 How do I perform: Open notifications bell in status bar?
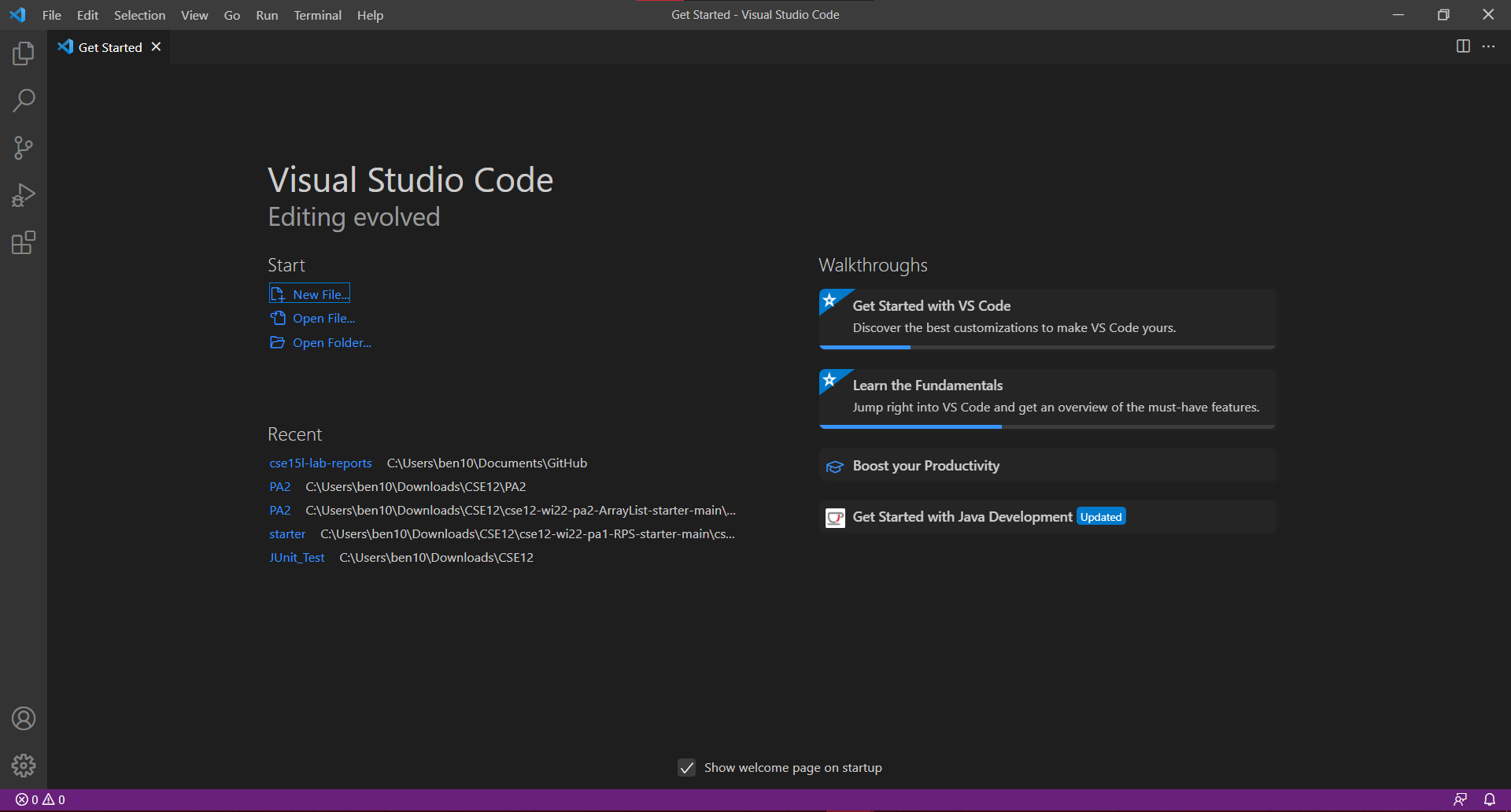pyautogui.click(x=1490, y=799)
